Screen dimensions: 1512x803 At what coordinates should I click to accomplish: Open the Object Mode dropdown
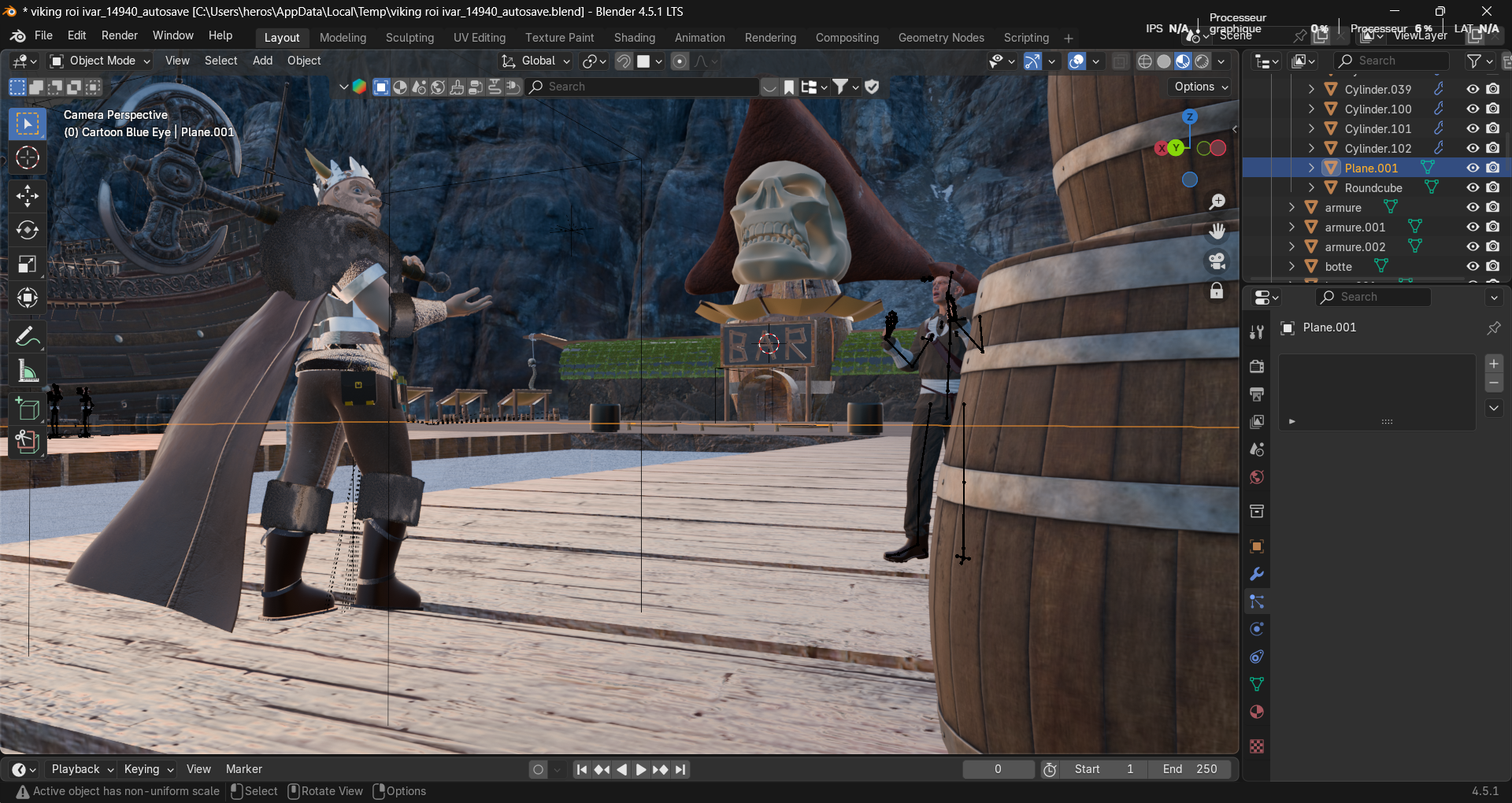tap(100, 61)
